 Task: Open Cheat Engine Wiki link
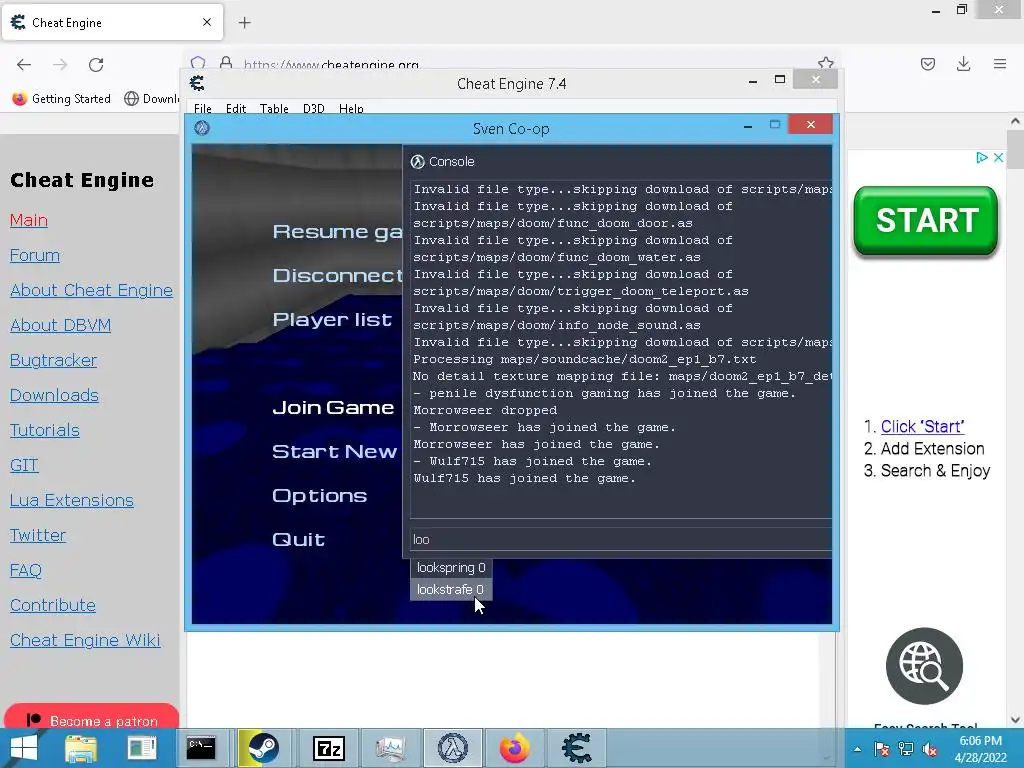(x=85, y=640)
